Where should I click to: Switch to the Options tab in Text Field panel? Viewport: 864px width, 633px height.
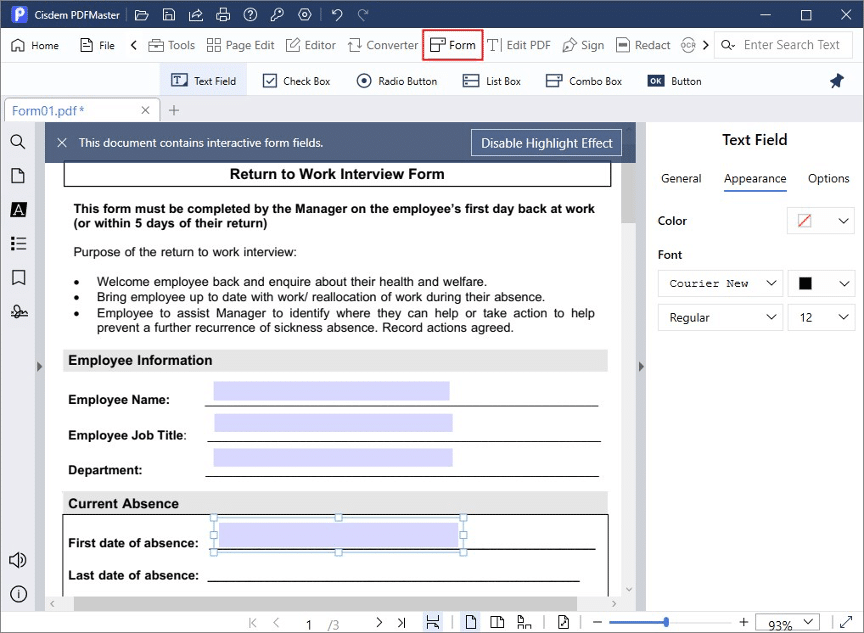click(828, 178)
